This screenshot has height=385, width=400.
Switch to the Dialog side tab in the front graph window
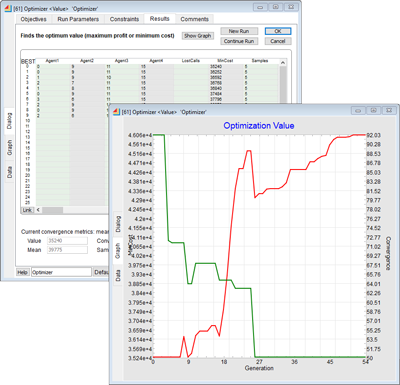pyautogui.click(x=118, y=224)
